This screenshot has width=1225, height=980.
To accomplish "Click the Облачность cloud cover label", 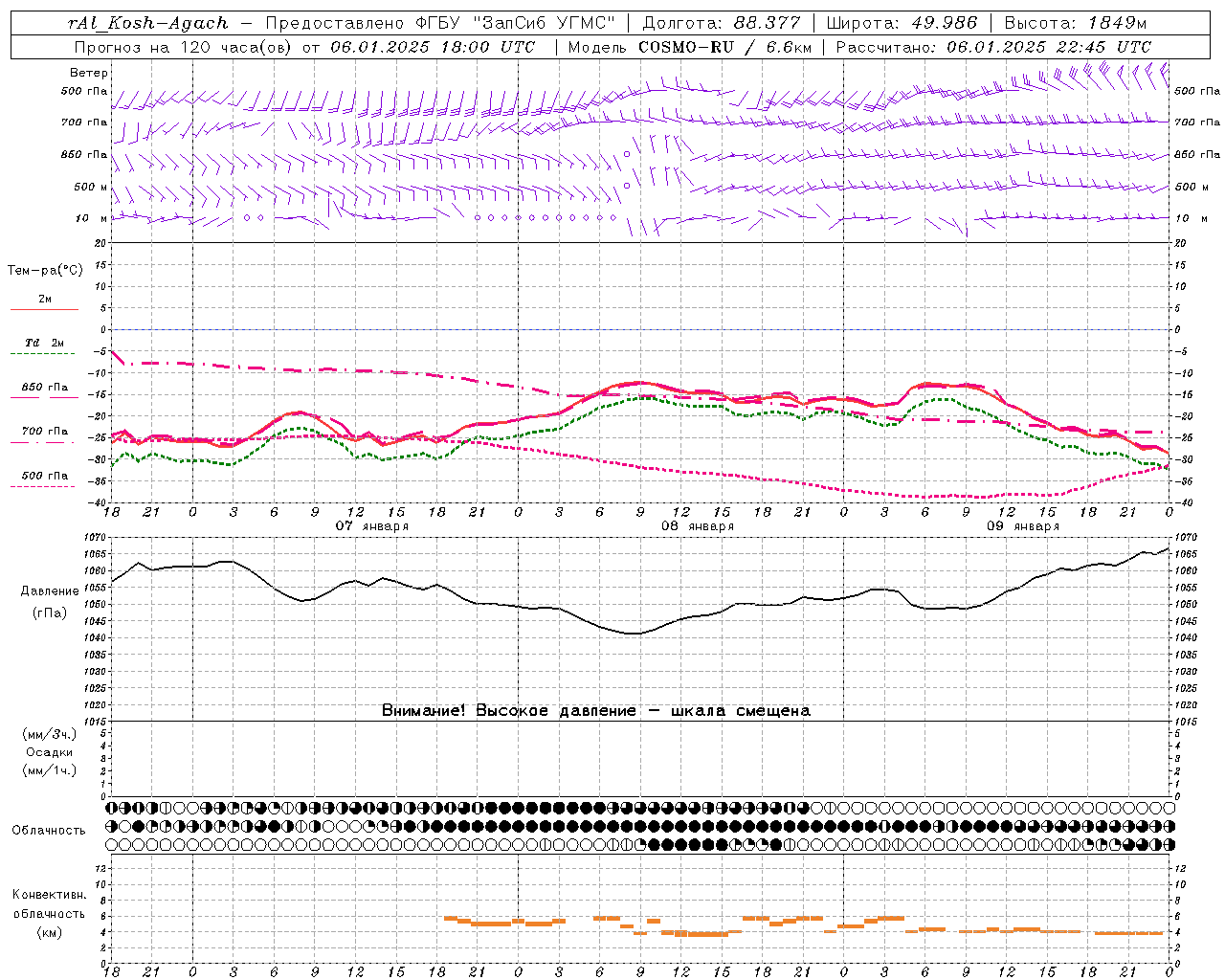I will (x=49, y=831).
